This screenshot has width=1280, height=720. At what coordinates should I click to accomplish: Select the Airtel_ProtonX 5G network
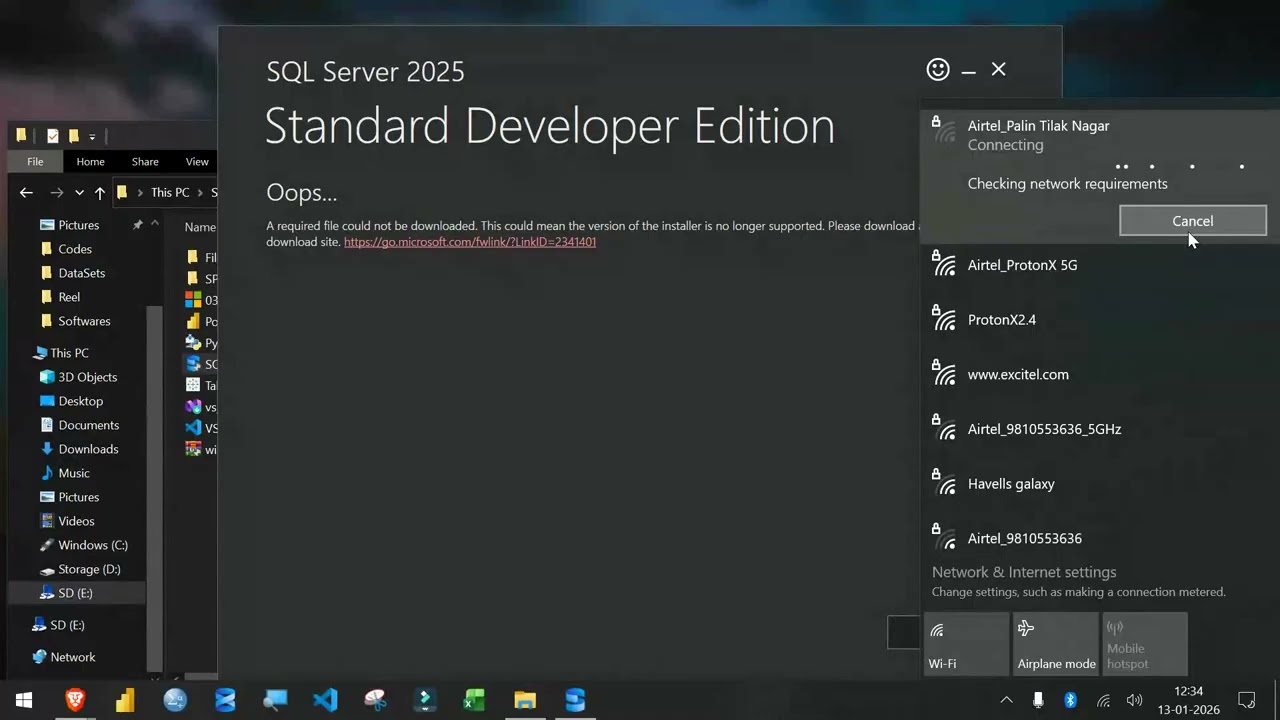pyautogui.click(x=1100, y=265)
